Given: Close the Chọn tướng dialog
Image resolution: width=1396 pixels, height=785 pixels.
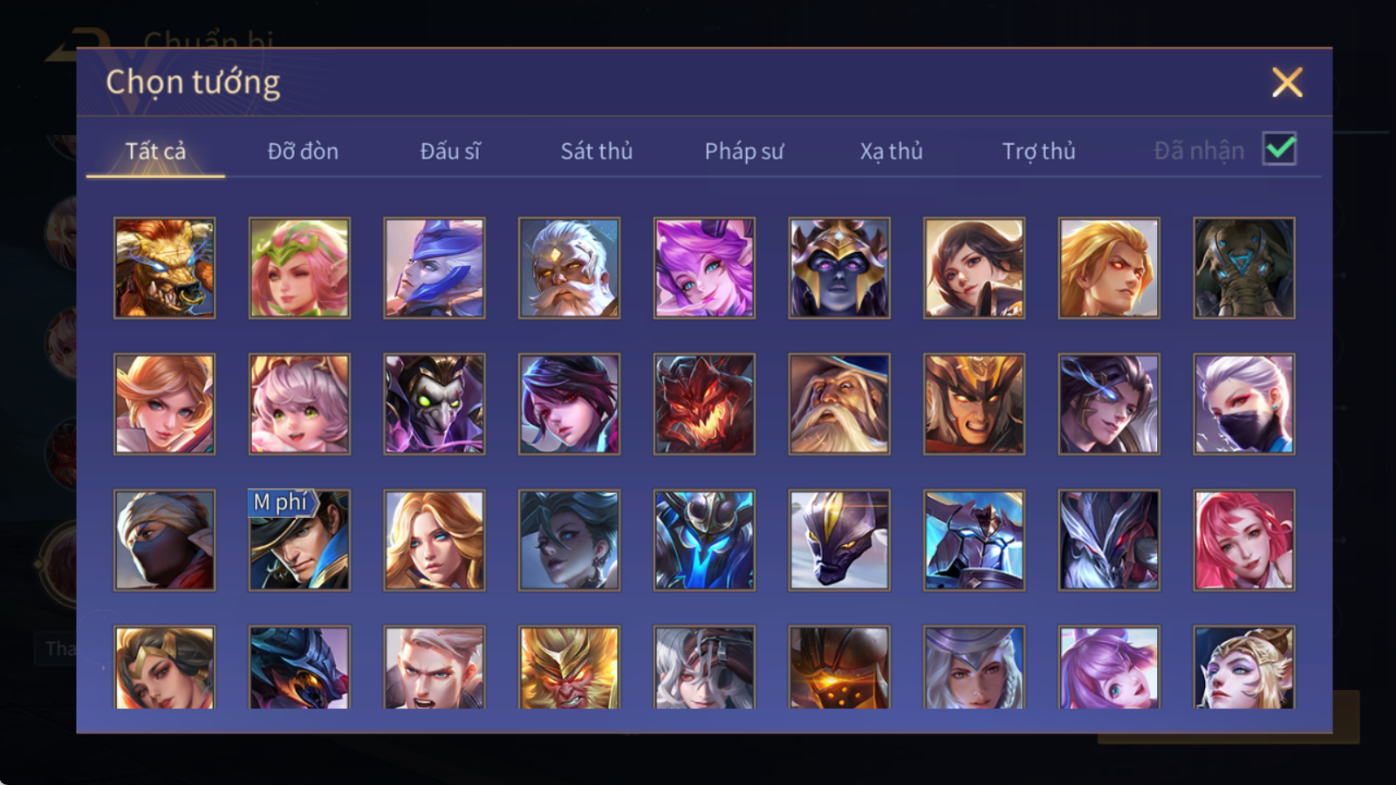Looking at the screenshot, I should pyautogui.click(x=1287, y=82).
